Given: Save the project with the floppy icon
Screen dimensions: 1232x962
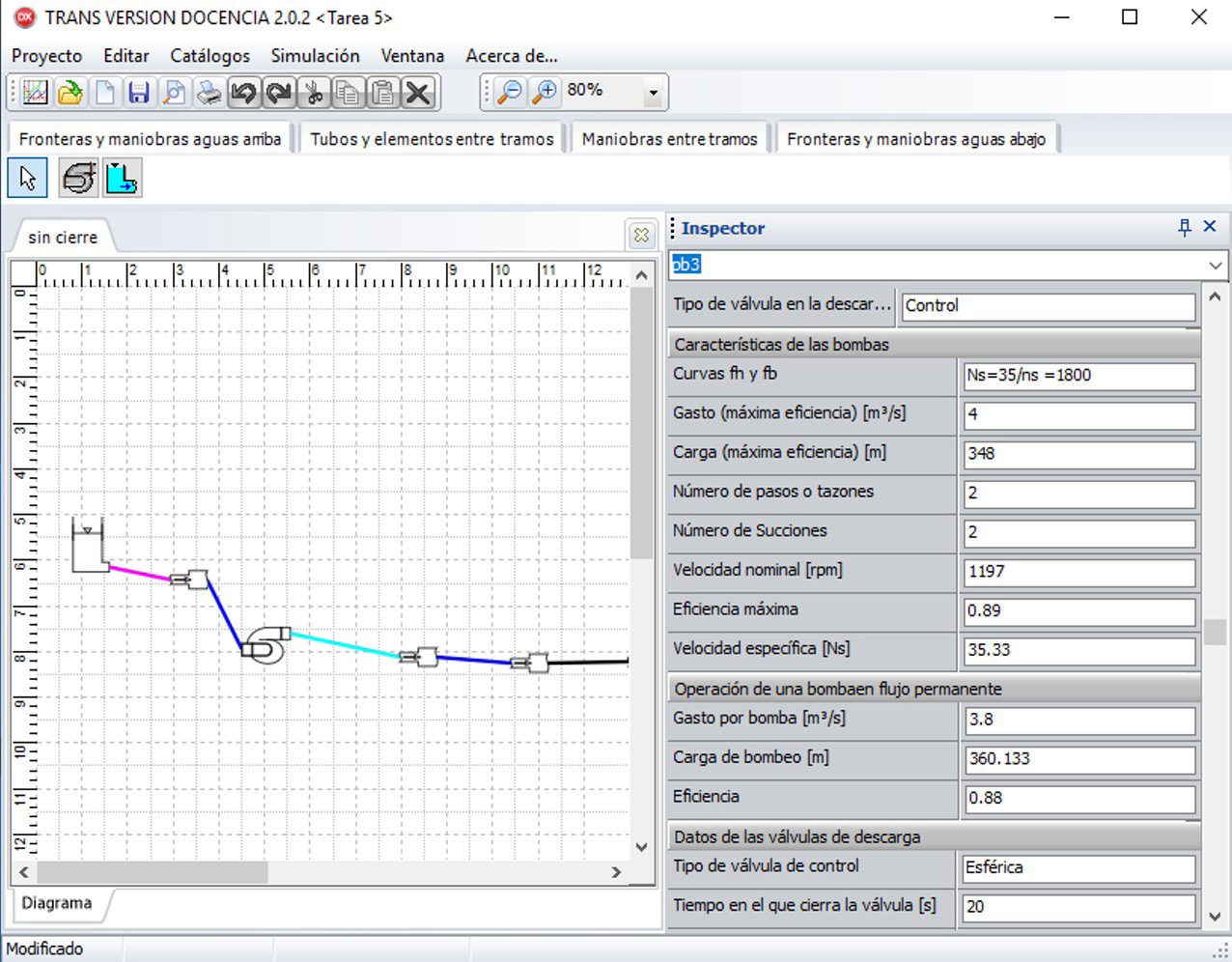Looking at the screenshot, I should click(139, 93).
